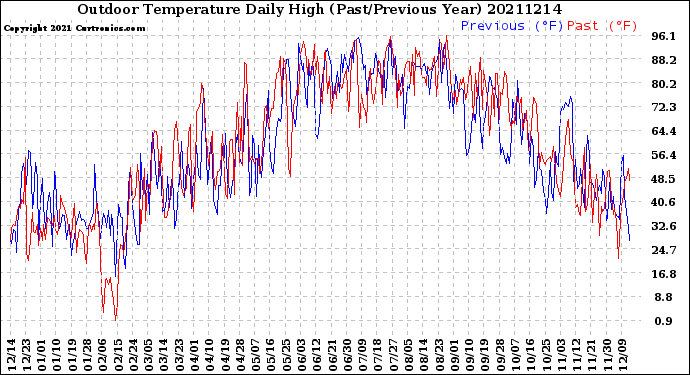The image size is (690, 375).
Task: Click the 04/28 x-axis date label
Action: (239, 355)
